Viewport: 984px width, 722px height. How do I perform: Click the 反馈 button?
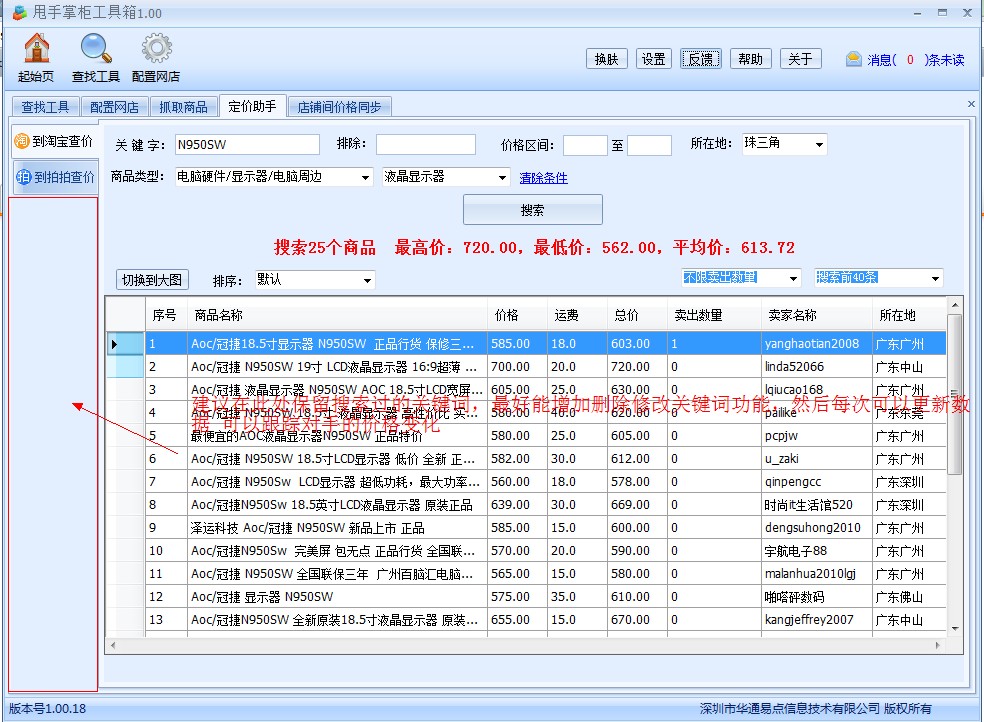click(701, 59)
